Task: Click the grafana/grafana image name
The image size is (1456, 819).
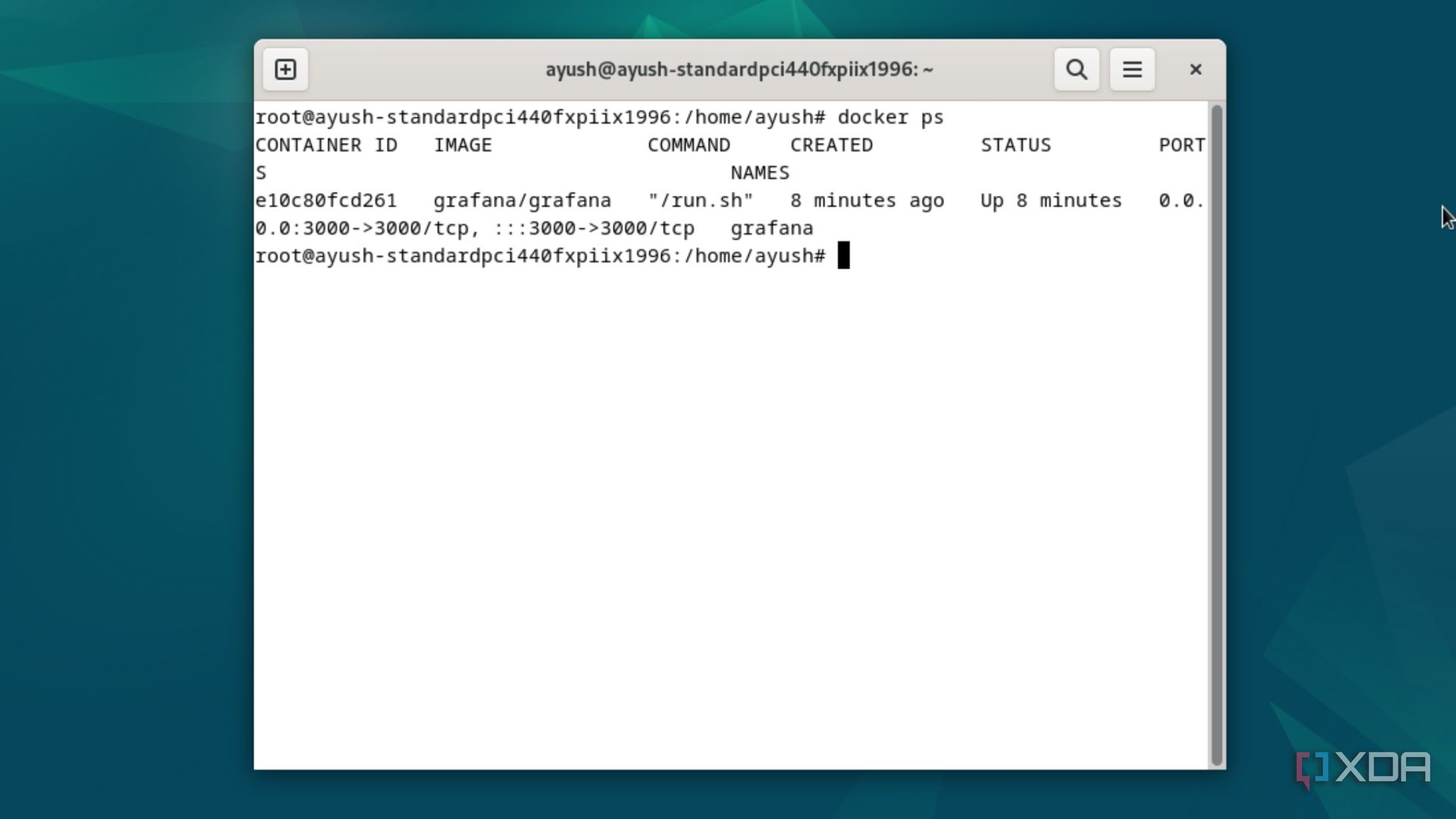Action: 521,200
